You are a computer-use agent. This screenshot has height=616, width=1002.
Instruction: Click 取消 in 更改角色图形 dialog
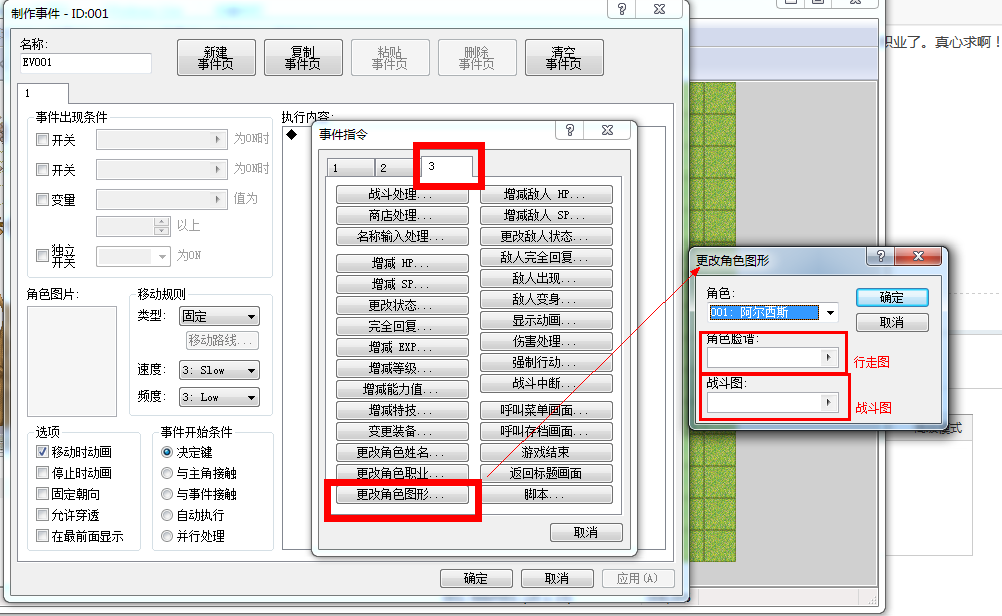point(892,322)
